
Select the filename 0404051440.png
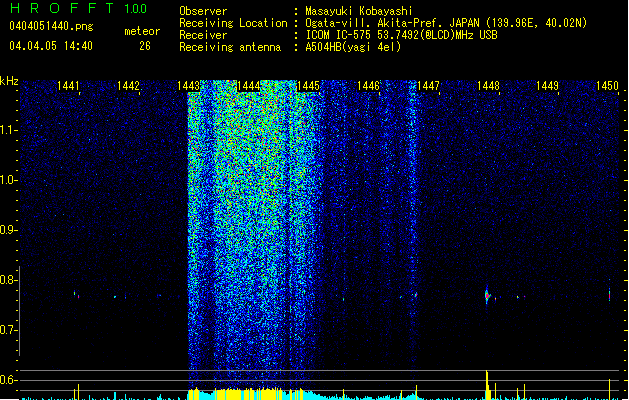51,27
